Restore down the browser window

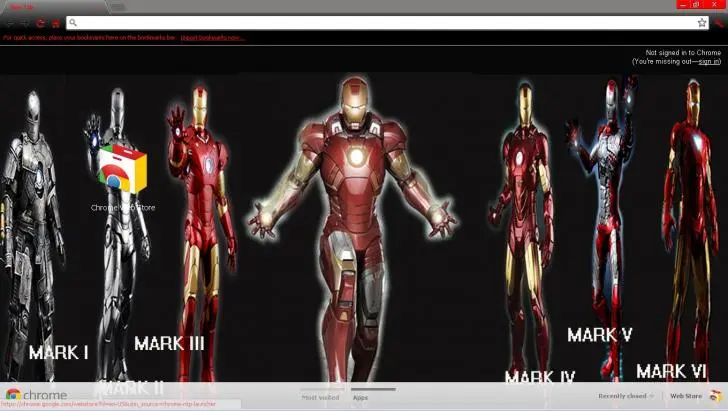[695, 4]
